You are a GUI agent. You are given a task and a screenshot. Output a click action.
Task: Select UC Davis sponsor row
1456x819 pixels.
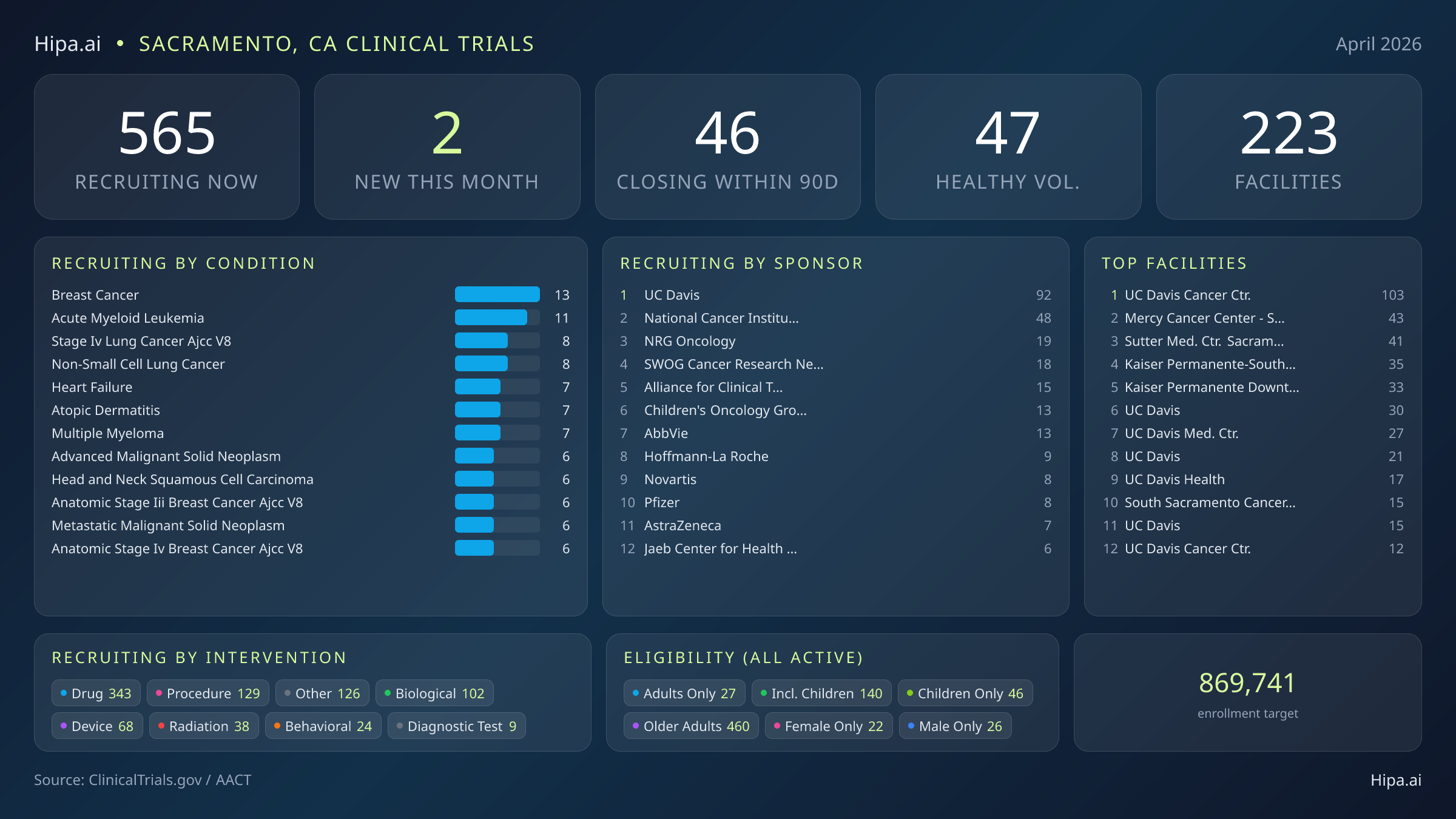[835, 295]
